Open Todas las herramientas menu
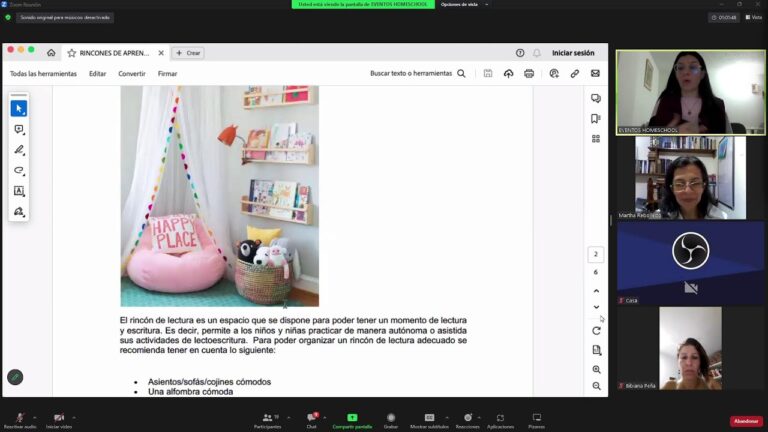 pyautogui.click(x=43, y=73)
